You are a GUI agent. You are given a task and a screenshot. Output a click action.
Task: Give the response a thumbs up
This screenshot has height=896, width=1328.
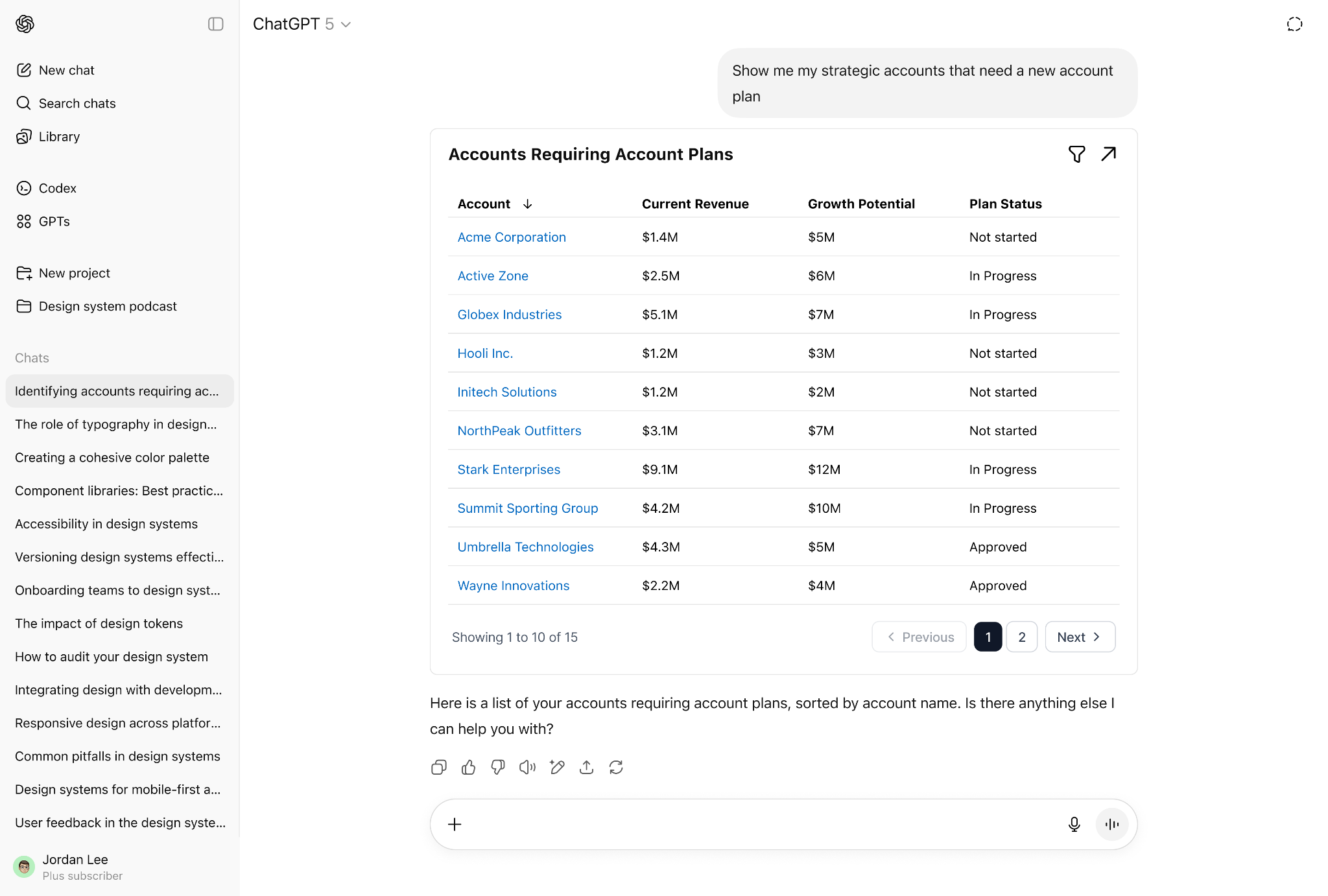tap(469, 768)
